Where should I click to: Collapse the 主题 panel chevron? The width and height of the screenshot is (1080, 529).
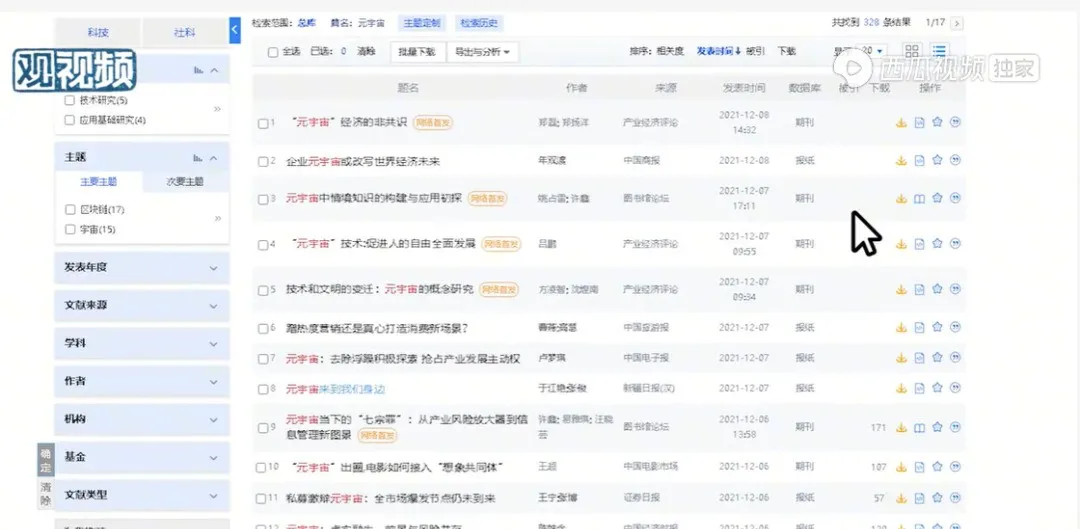point(214,158)
